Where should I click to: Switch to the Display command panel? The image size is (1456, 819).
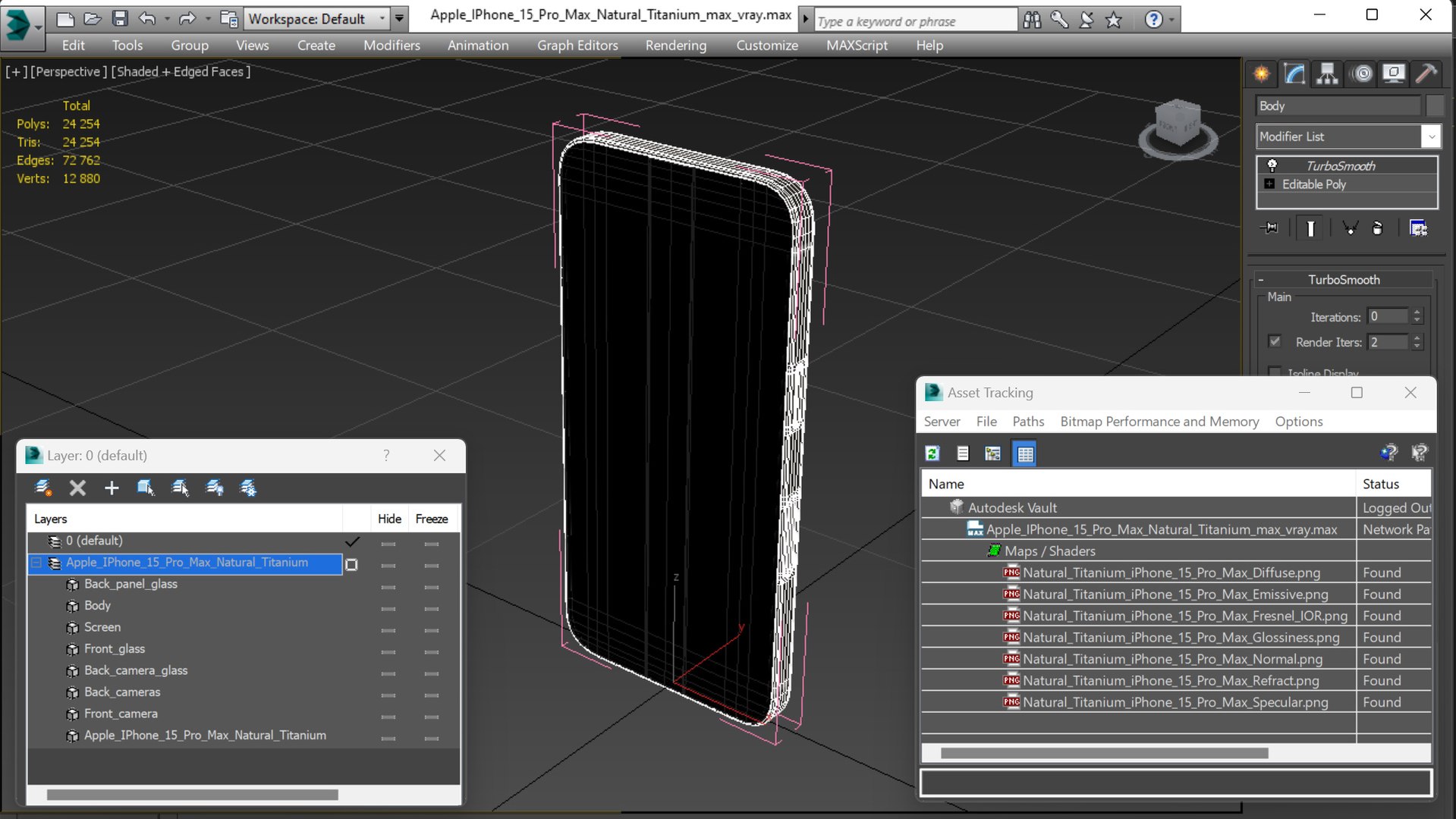pos(1394,74)
